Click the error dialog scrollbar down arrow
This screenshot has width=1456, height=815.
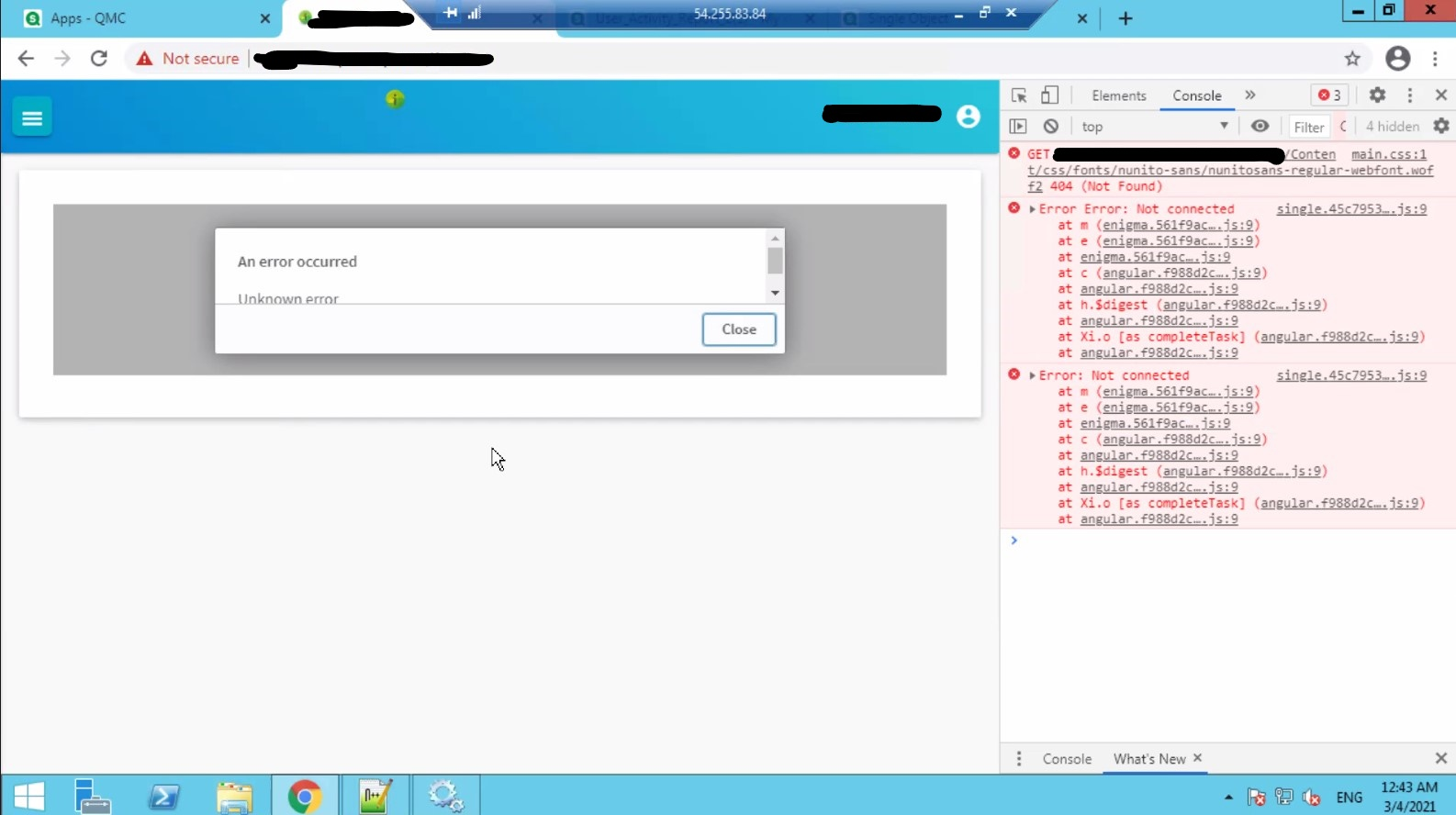click(776, 294)
